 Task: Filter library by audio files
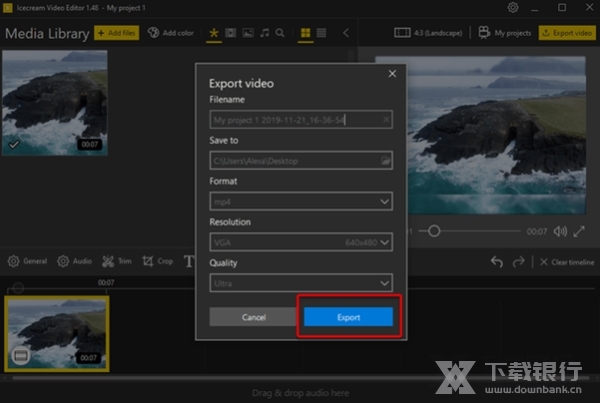coord(264,33)
